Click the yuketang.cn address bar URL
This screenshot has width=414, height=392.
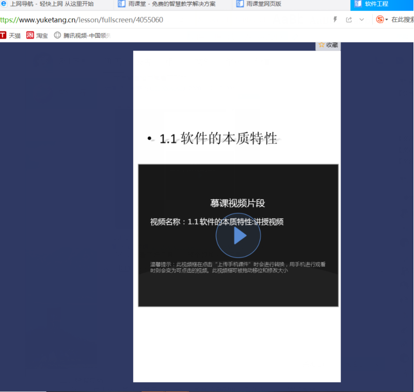click(82, 20)
